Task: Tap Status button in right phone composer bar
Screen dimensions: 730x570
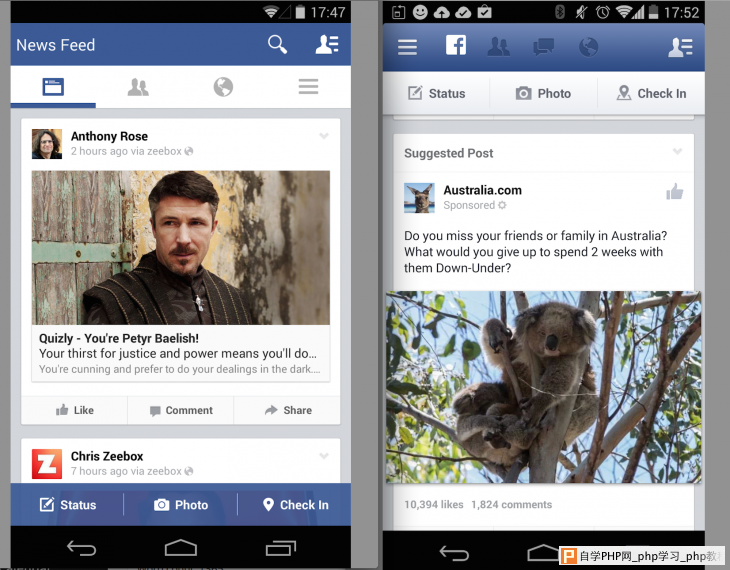Action: click(436, 94)
